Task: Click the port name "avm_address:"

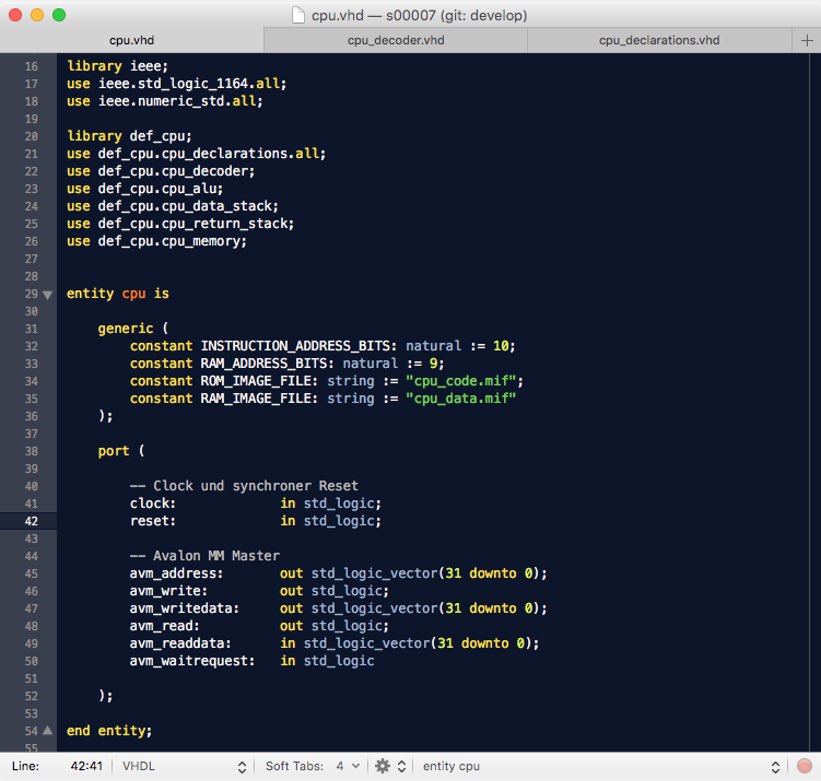Action: click(176, 573)
